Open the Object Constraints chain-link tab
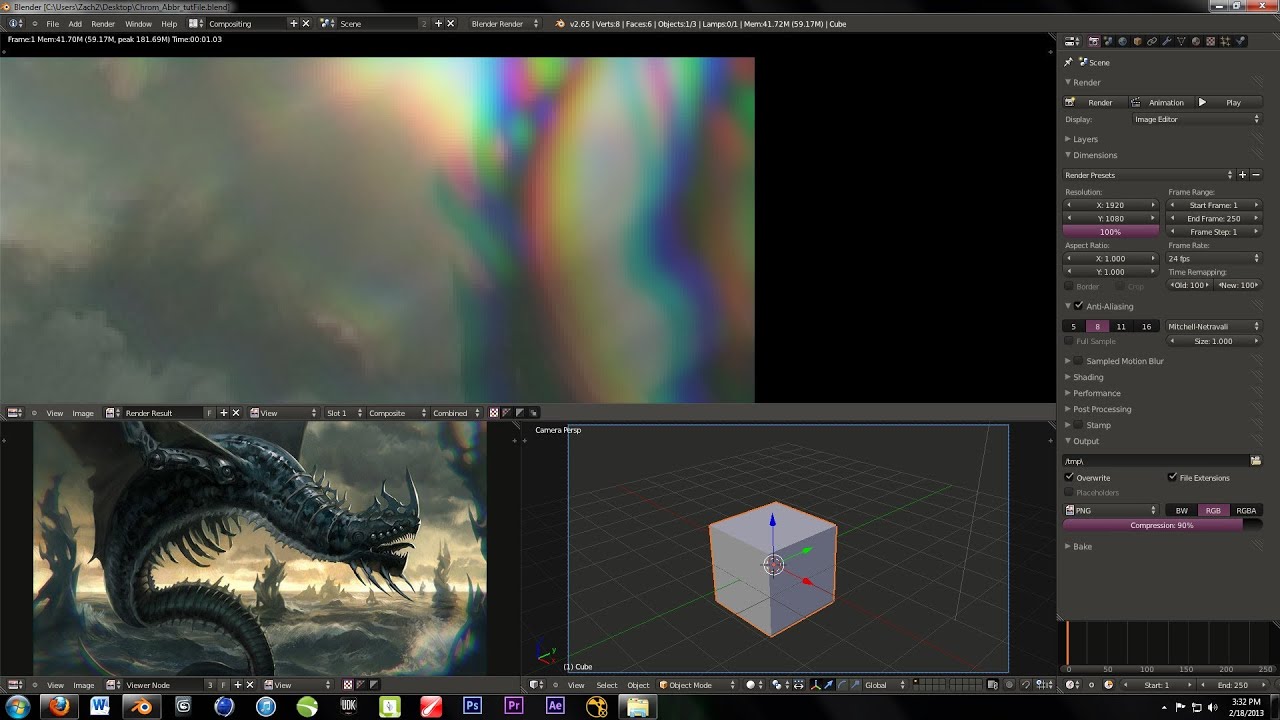This screenshot has height=720, width=1280. [1152, 42]
